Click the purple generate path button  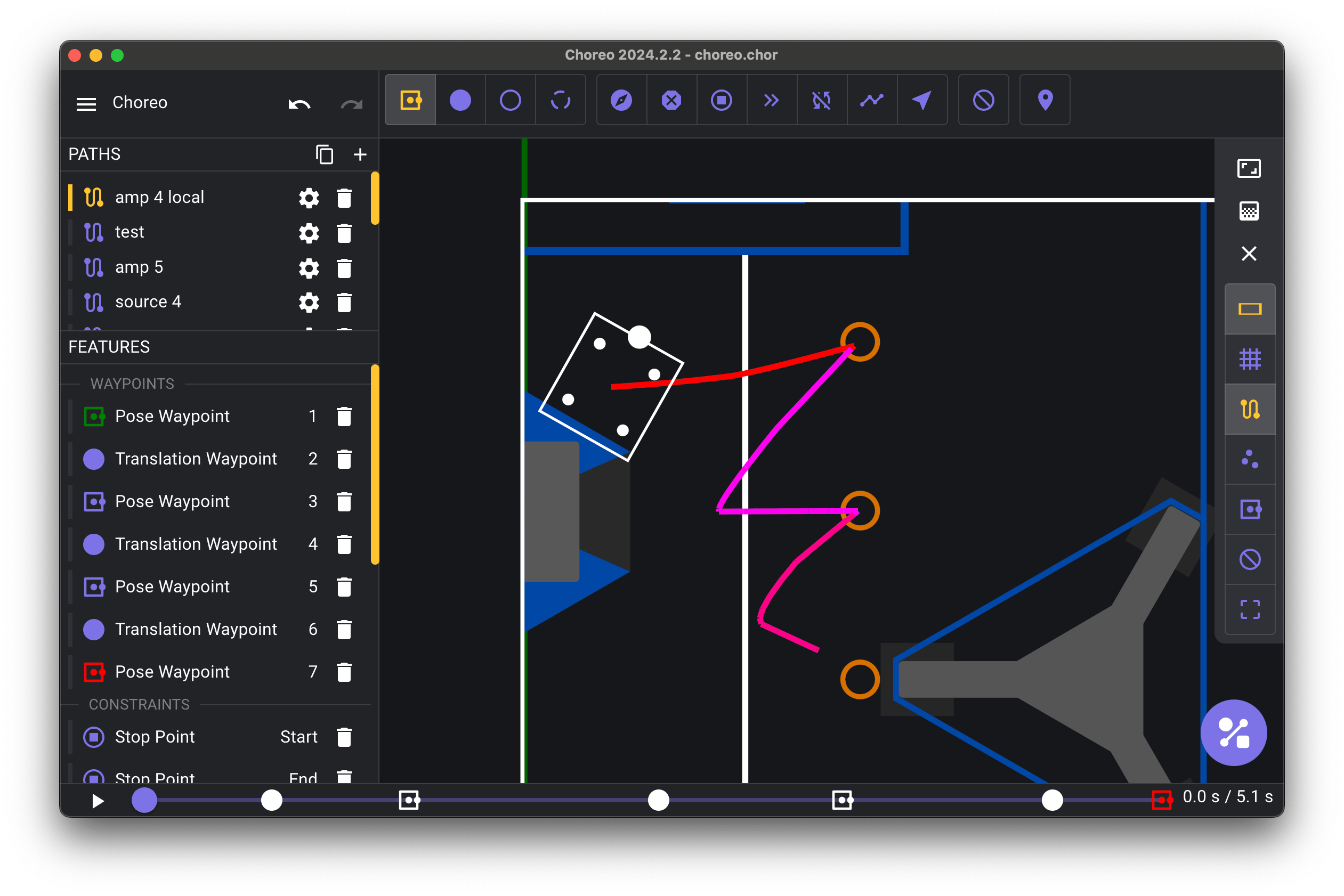pos(1233,732)
